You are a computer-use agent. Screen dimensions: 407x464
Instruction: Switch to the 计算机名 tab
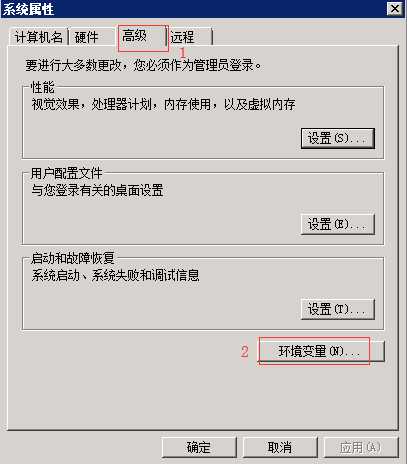(x=39, y=37)
